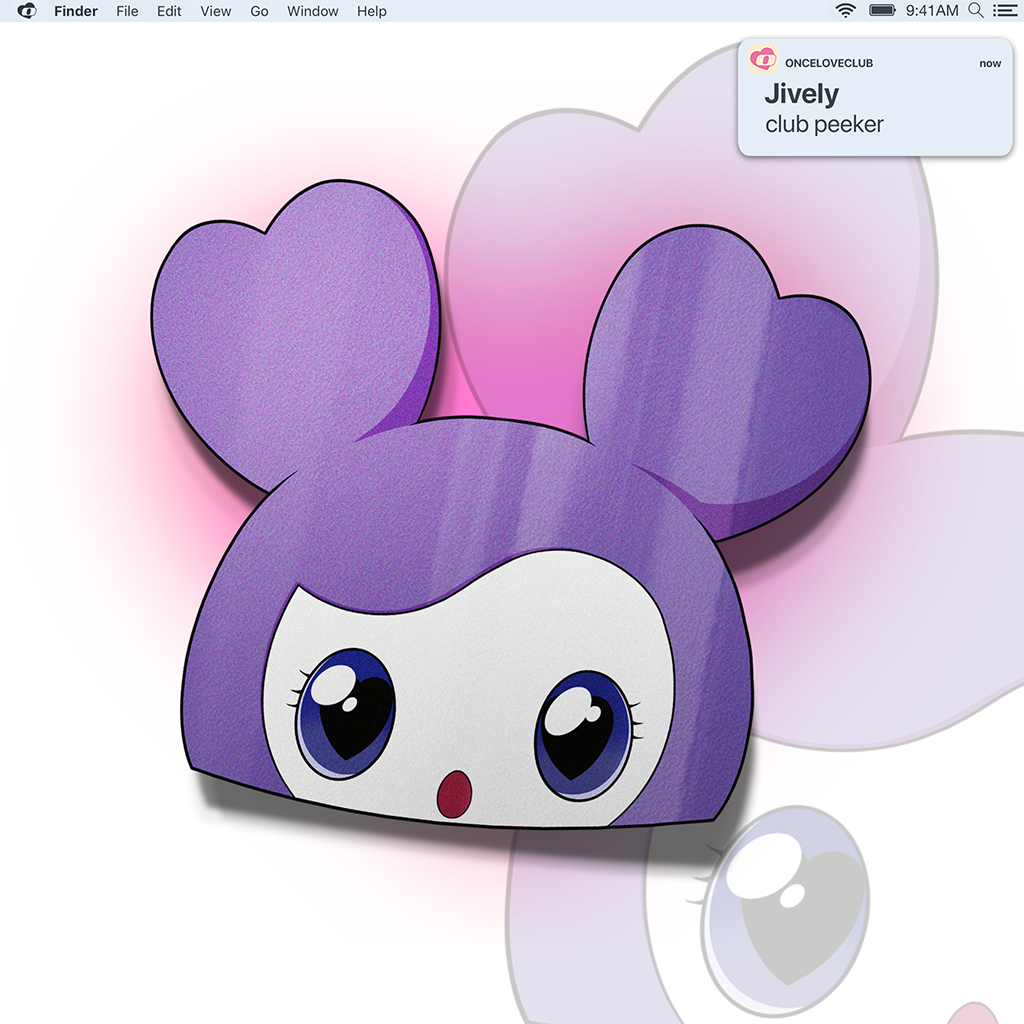
Task: Click the battery status icon
Action: (x=882, y=11)
